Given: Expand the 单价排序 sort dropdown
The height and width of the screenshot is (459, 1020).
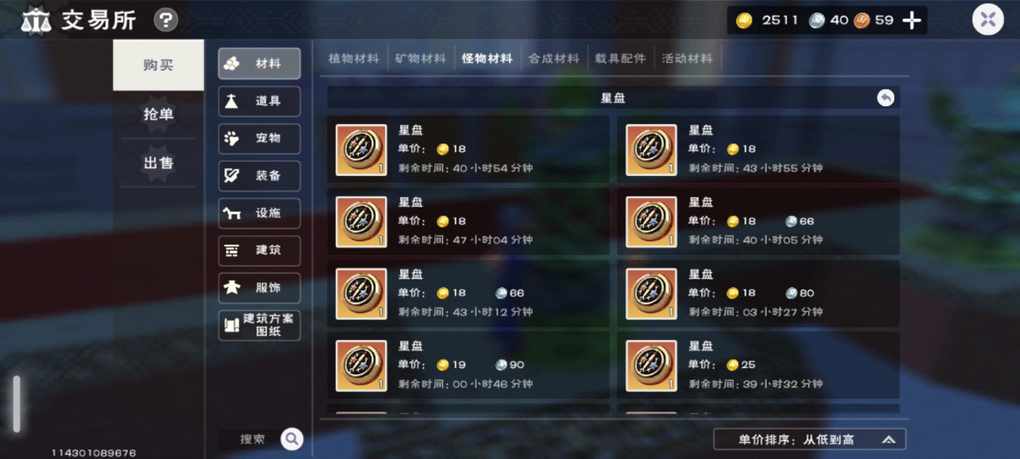Looking at the screenshot, I should click(x=809, y=439).
